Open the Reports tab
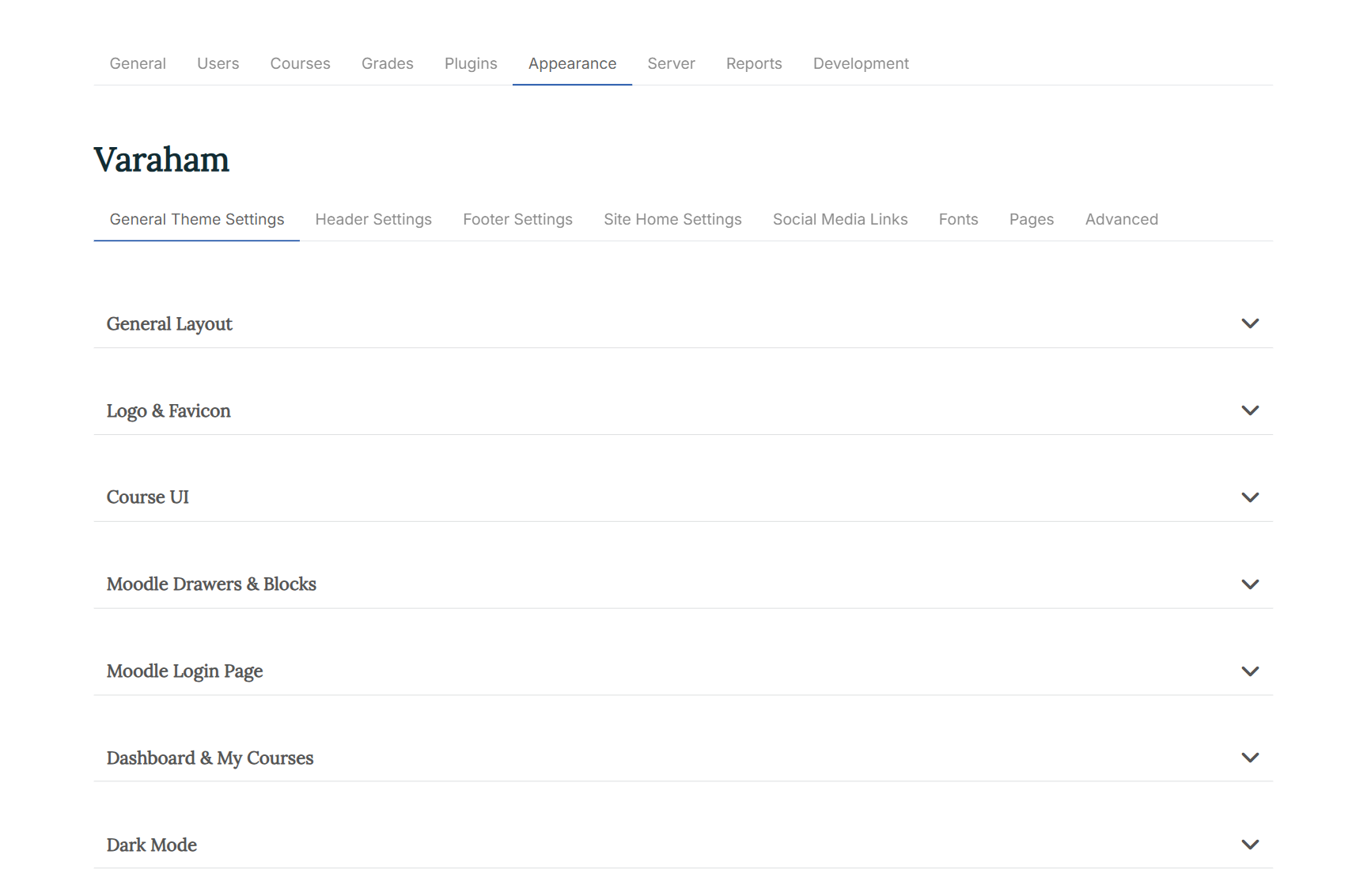1367x896 pixels. [754, 63]
